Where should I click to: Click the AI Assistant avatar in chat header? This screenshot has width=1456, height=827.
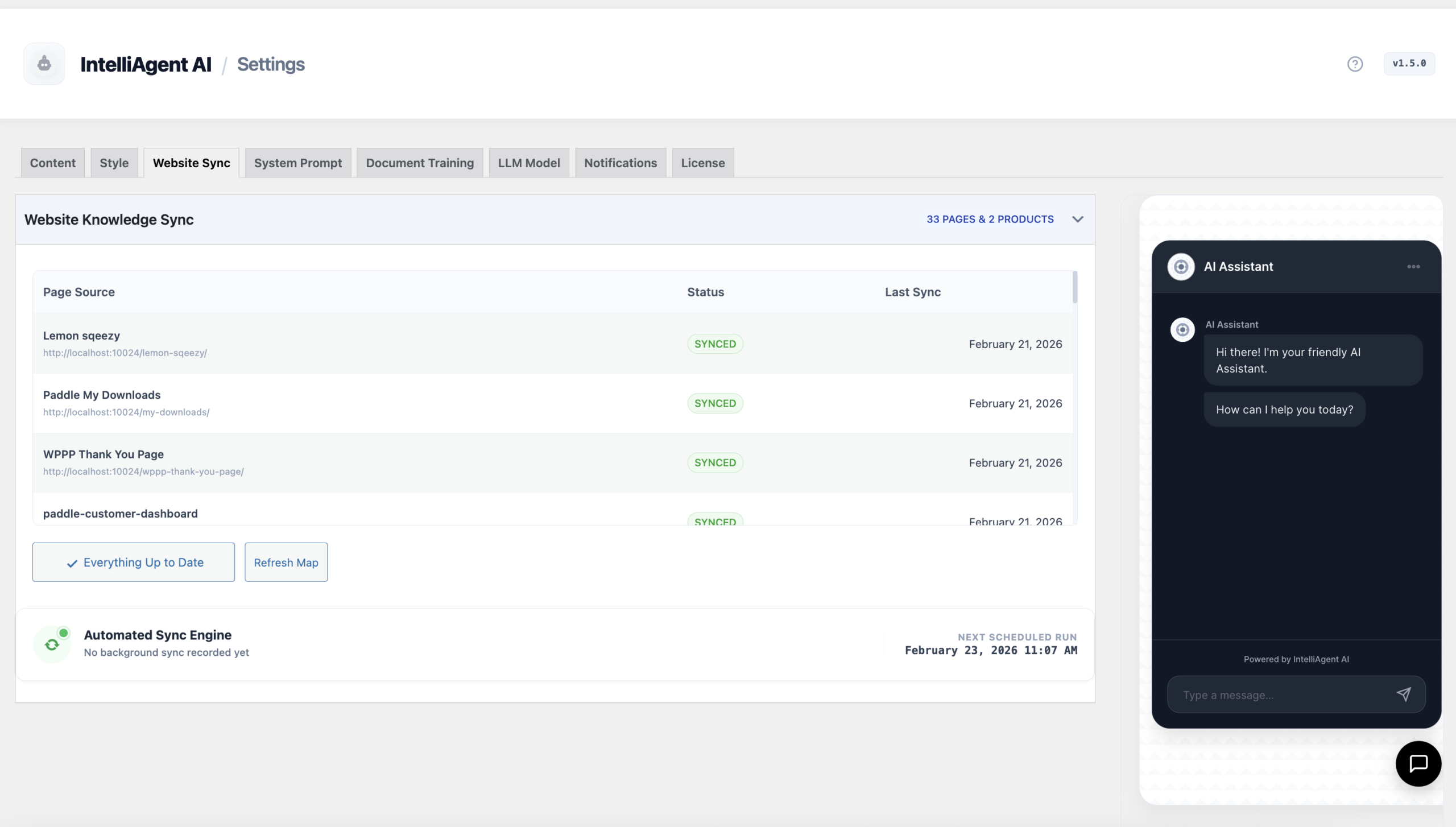[x=1181, y=266]
